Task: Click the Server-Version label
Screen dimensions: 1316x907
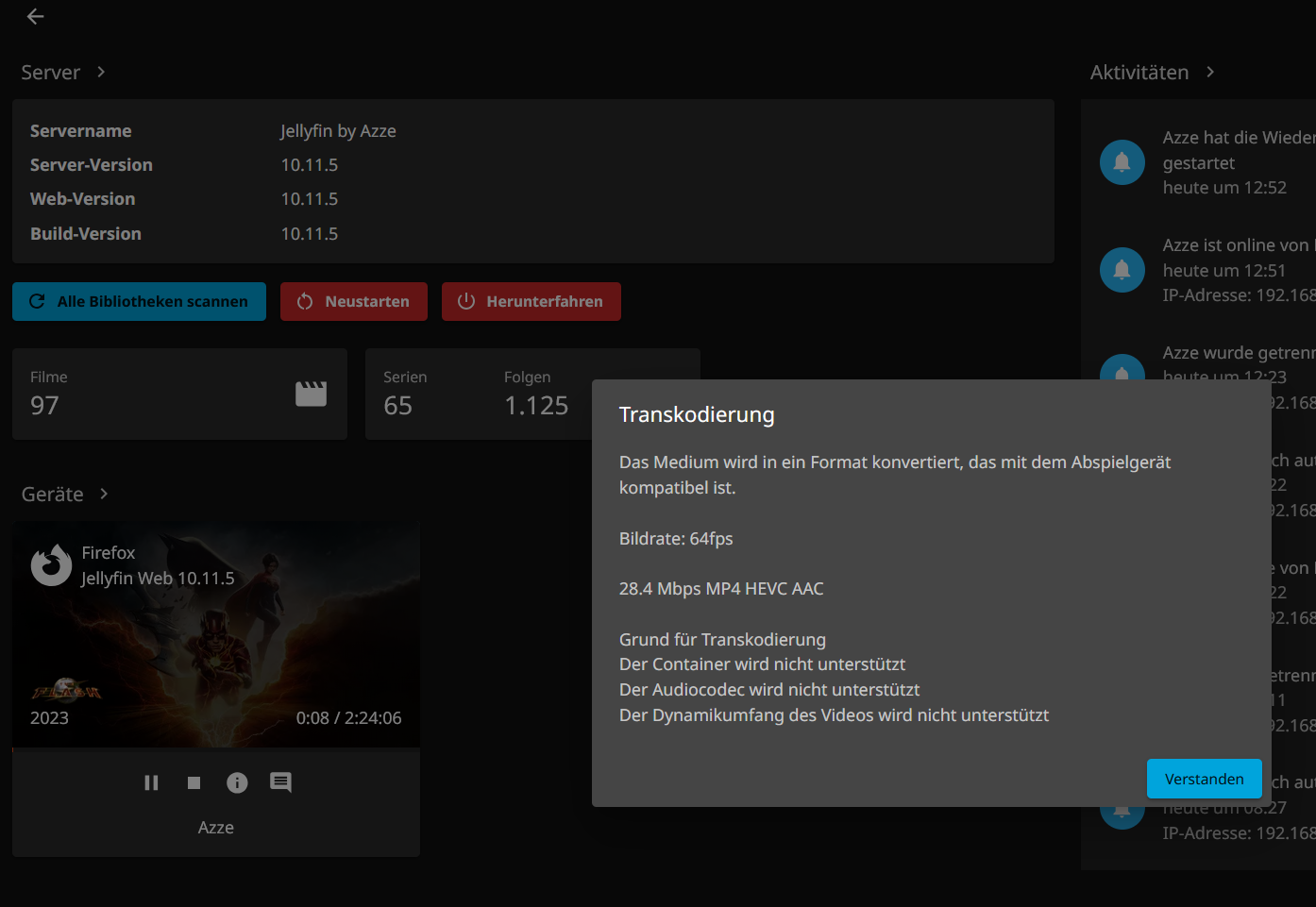Action: pyautogui.click(x=92, y=165)
